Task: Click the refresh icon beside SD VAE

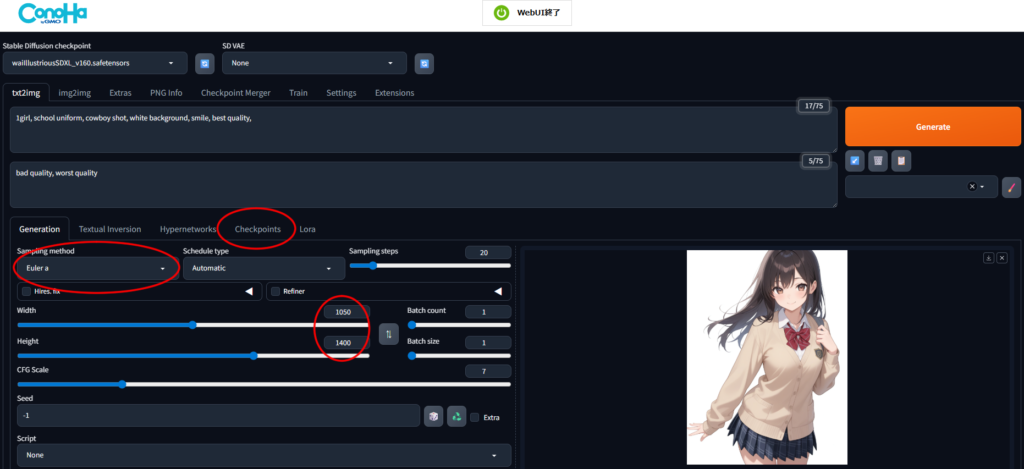Action: click(x=424, y=63)
